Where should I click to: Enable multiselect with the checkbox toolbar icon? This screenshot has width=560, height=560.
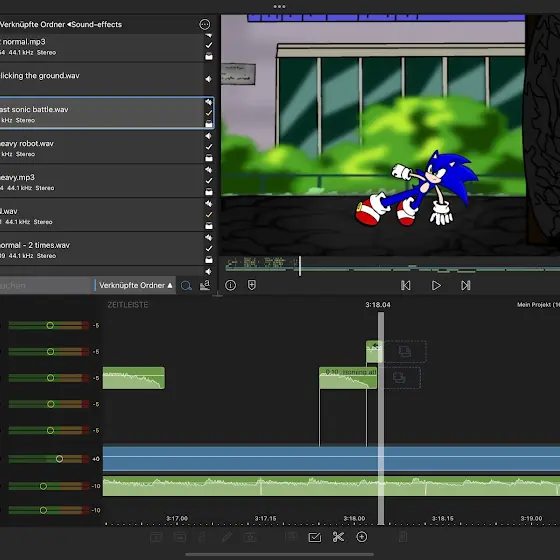point(315,537)
